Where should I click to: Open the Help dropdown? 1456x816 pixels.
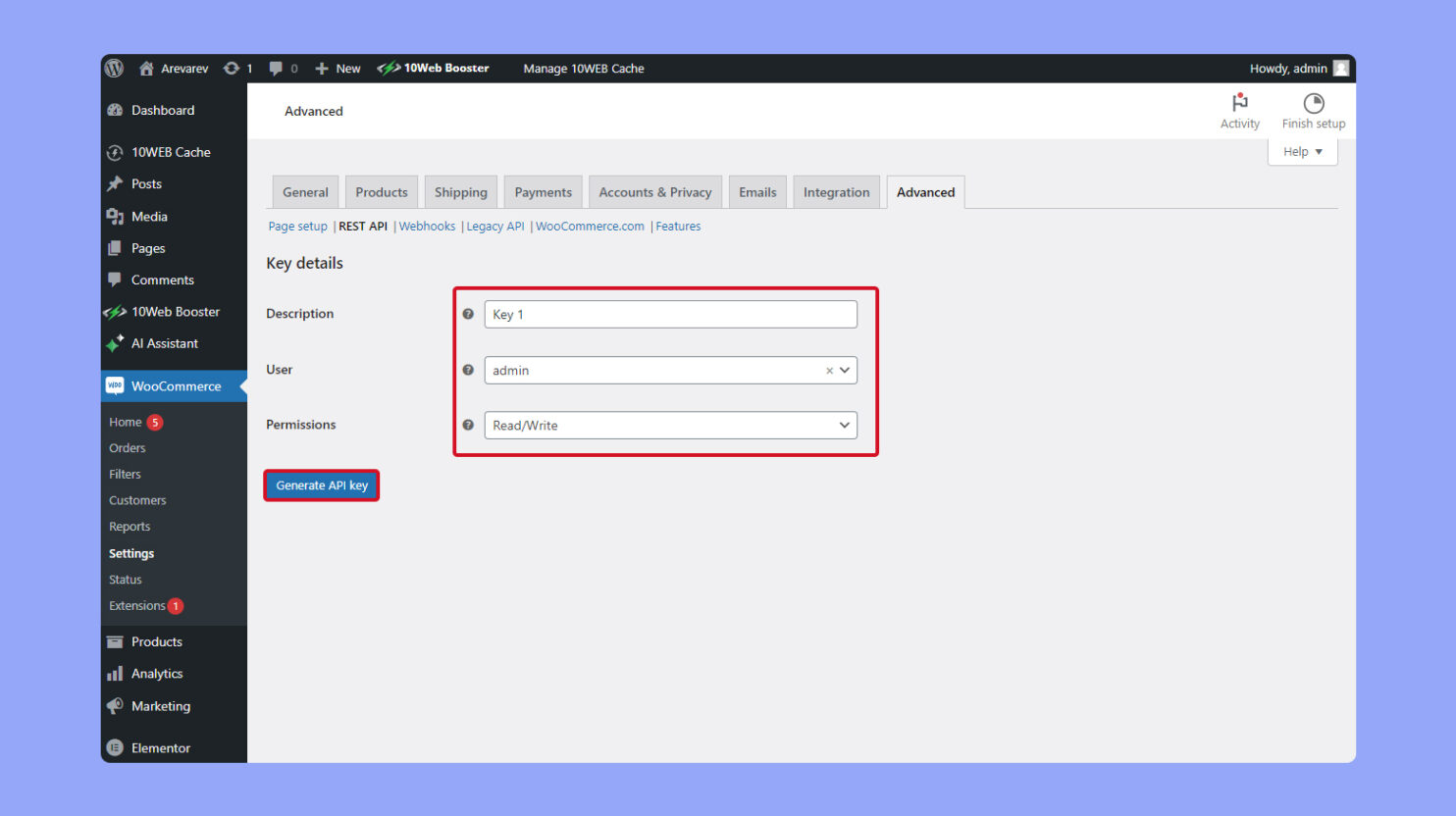tap(1302, 150)
